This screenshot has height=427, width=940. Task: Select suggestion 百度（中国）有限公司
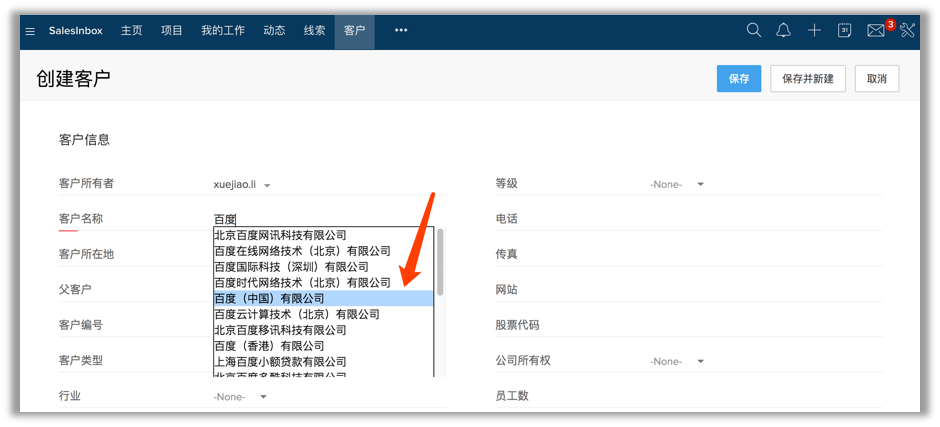pos(323,298)
